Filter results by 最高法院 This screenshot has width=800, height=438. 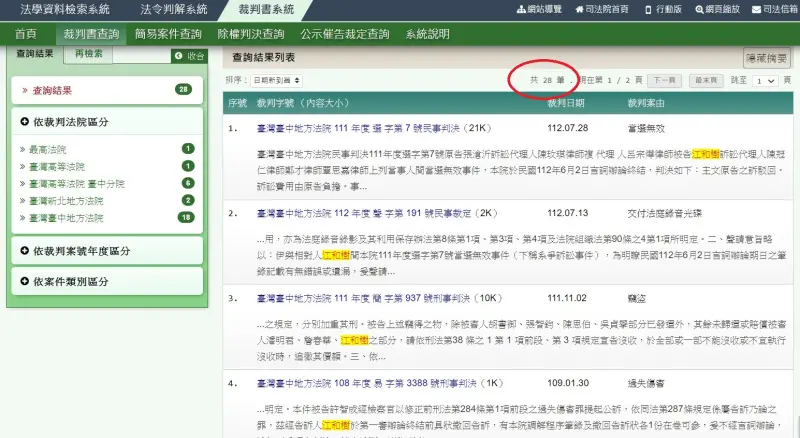point(47,150)
